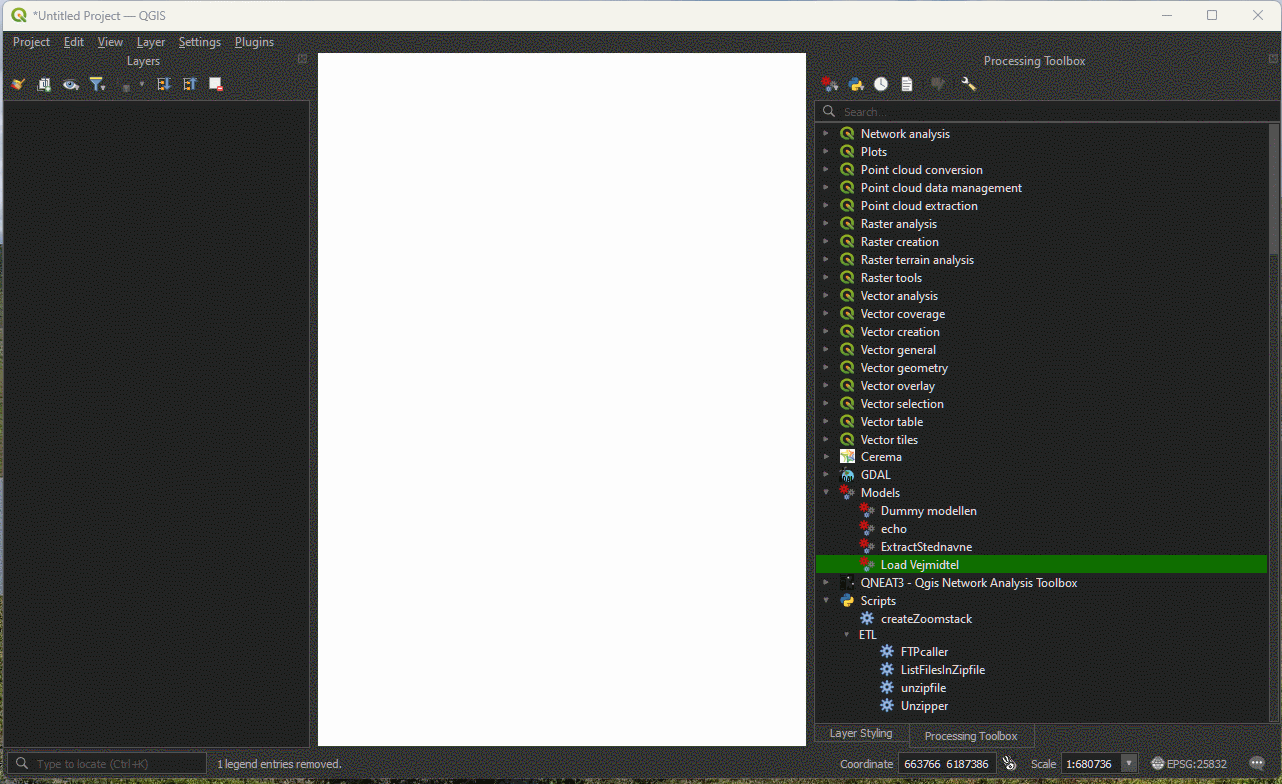Expand the Cerema provider

click(826, 457)
